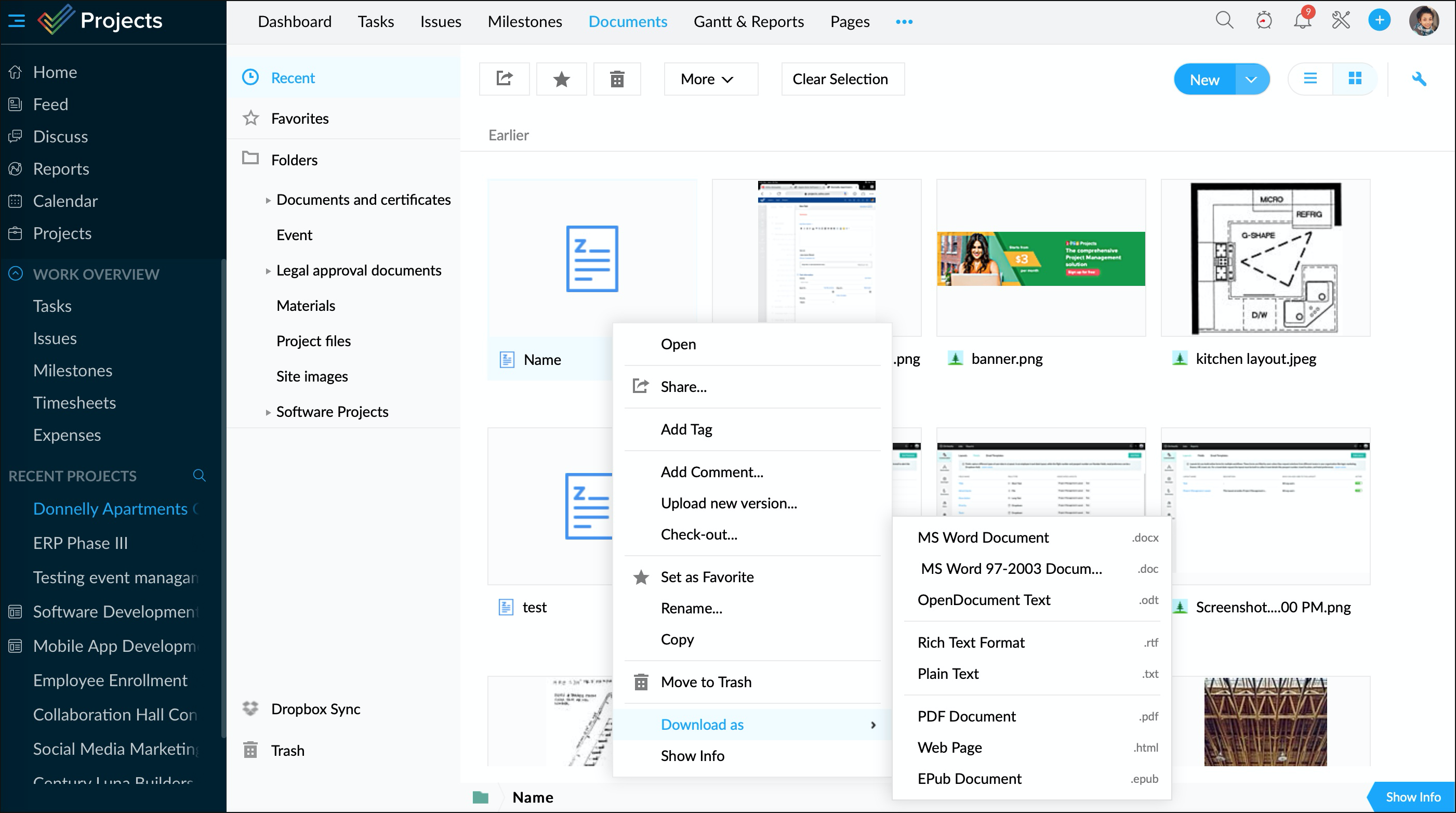Choose PDF Document from the download submenu
Screen dimensions: 1456x813
pos(967,716)
